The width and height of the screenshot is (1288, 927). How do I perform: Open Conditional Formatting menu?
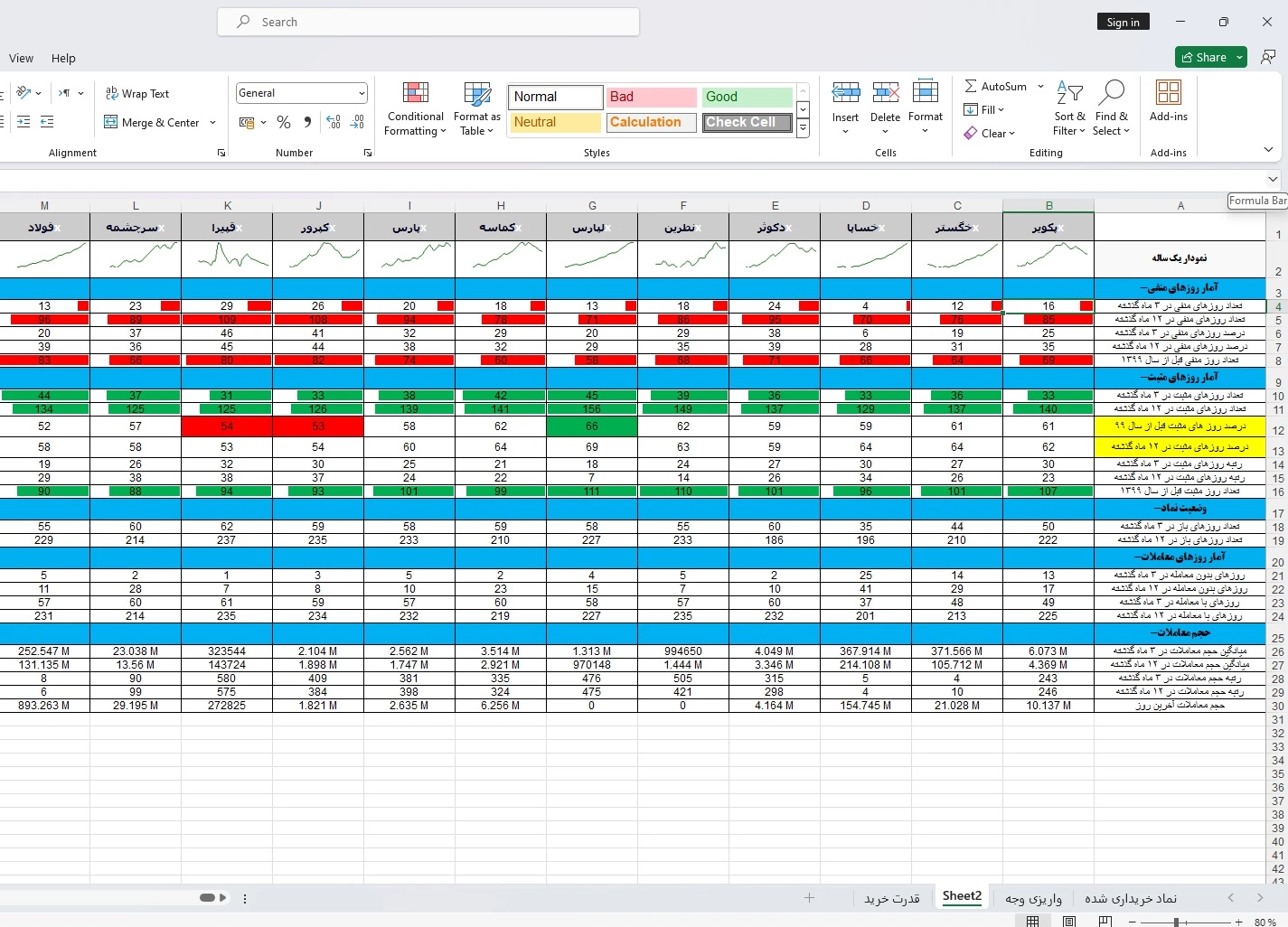click(x=415, y=108)
